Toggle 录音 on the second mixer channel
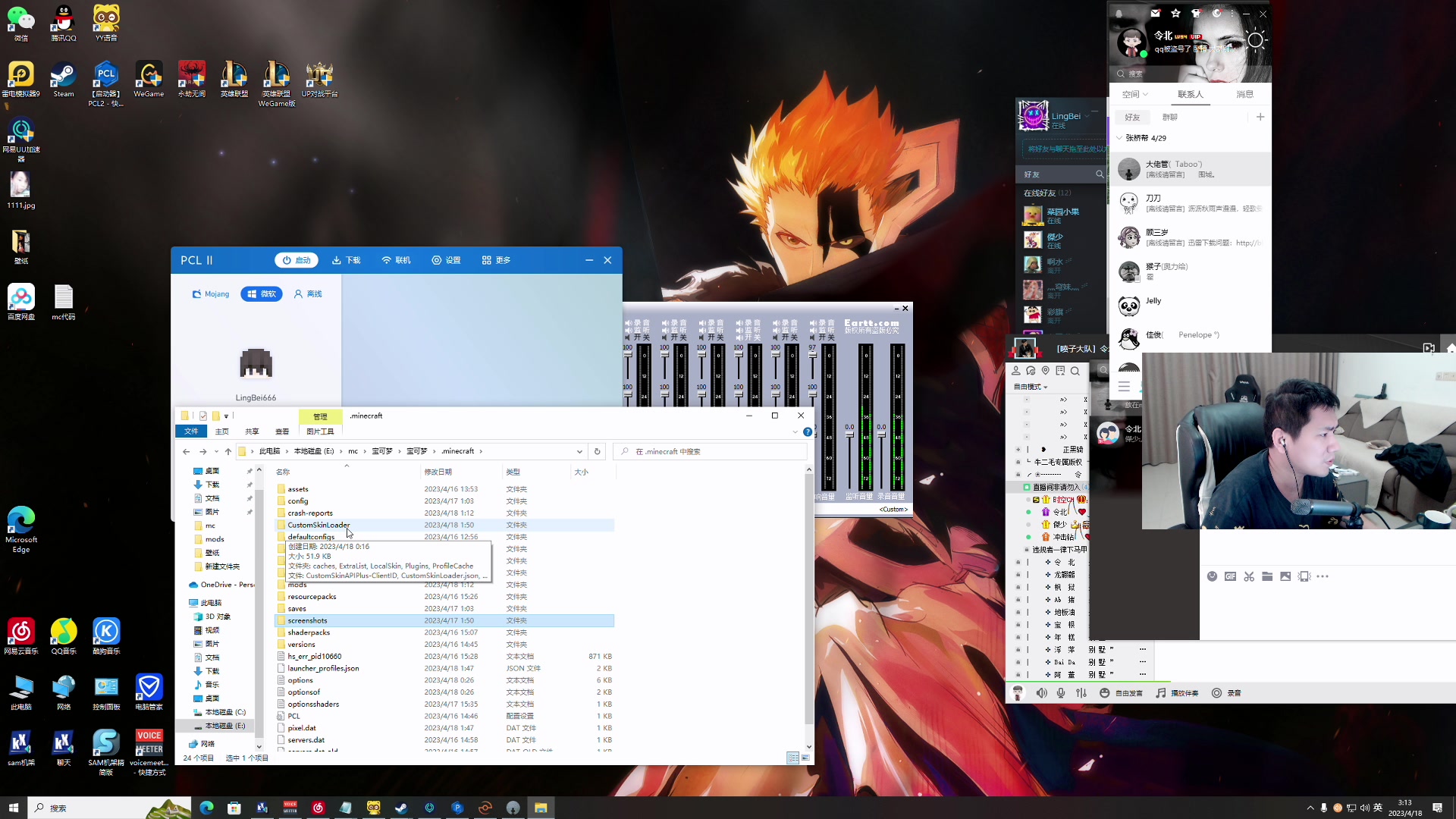The height and width of the screenshot is (819, 1456). [x=674, y=323]
